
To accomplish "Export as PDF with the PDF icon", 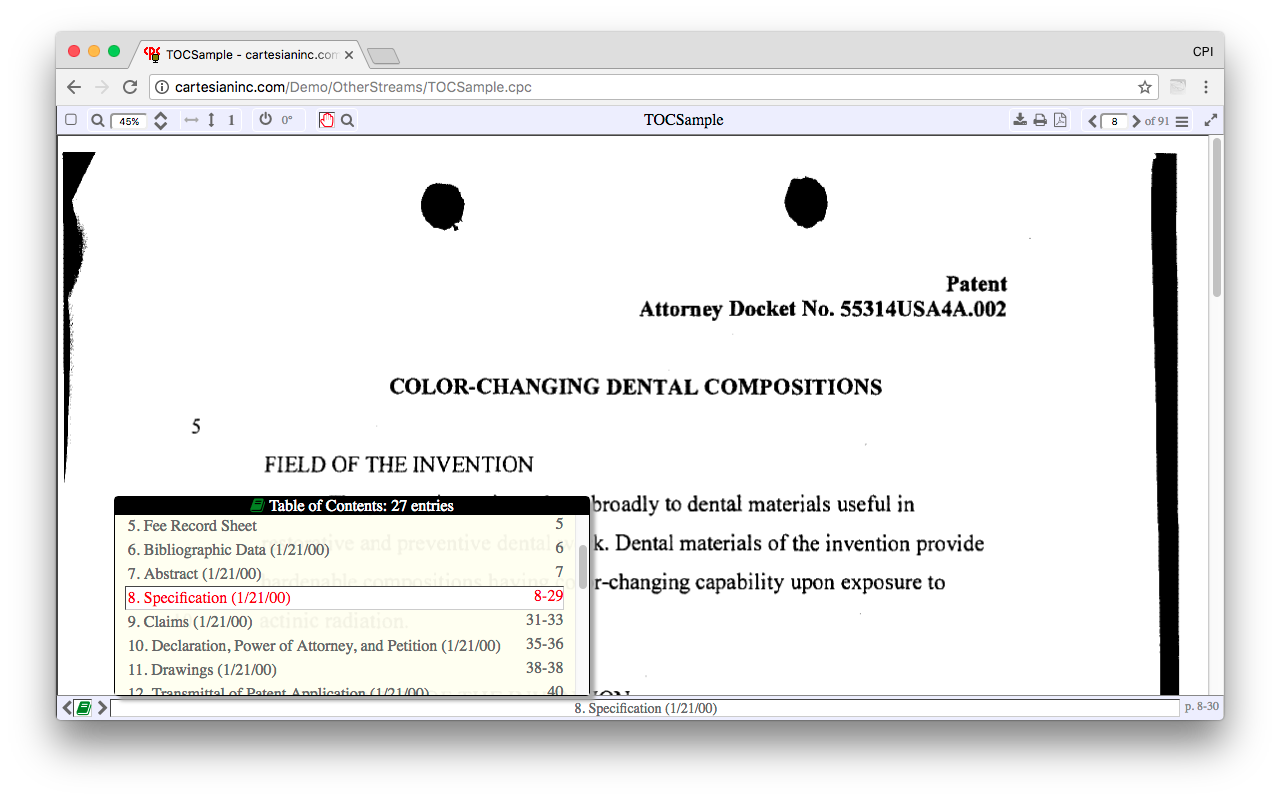I will [x=1060, y=120].
